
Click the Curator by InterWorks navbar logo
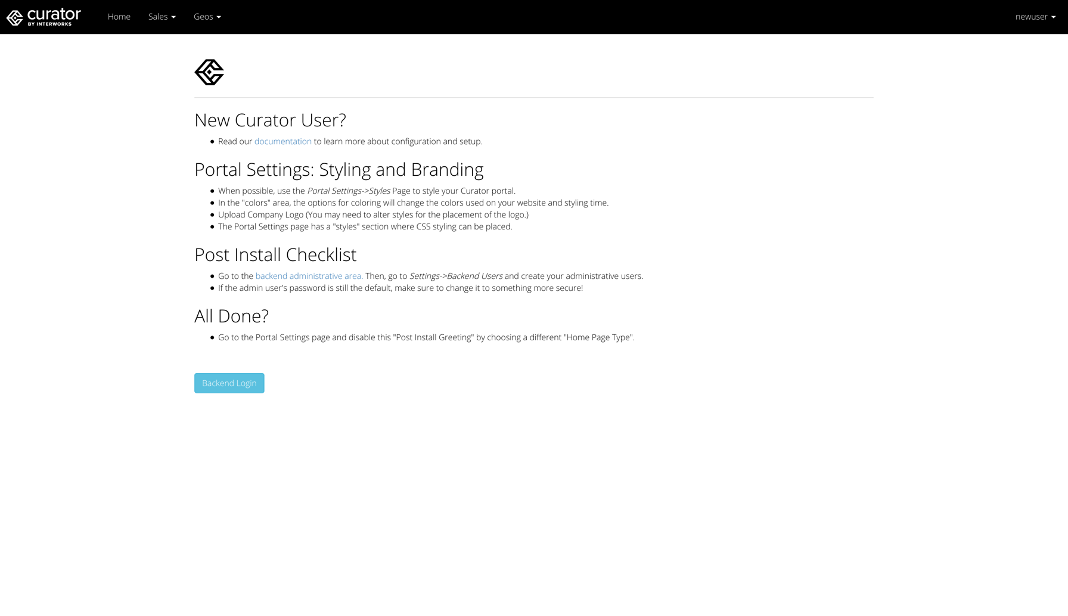click(x=44, y=17)
